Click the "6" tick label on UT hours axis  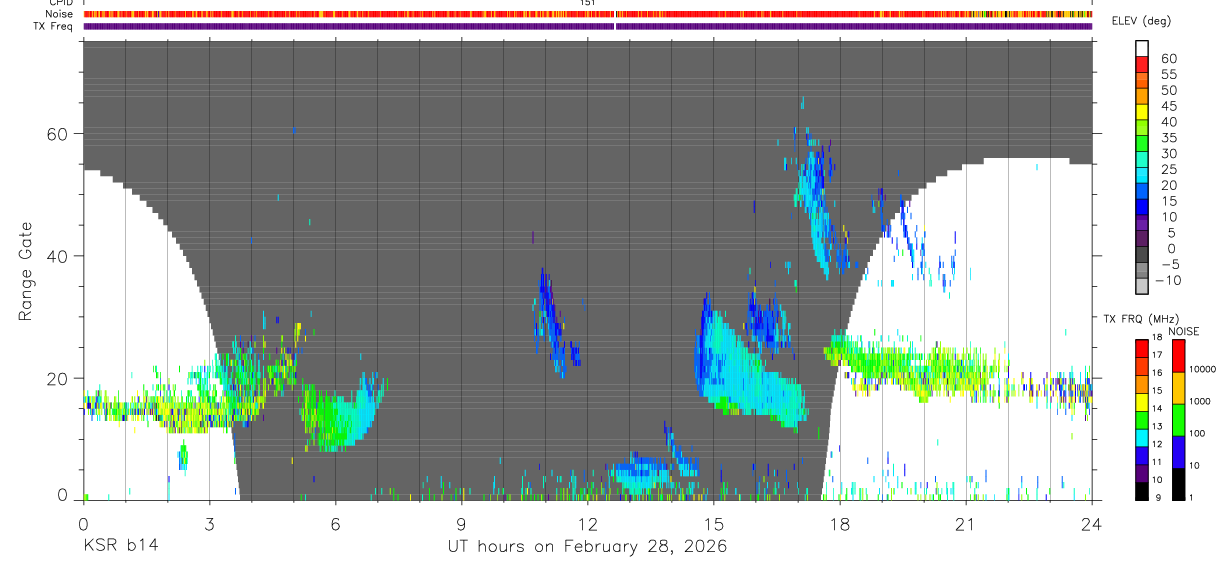(335, 523)
